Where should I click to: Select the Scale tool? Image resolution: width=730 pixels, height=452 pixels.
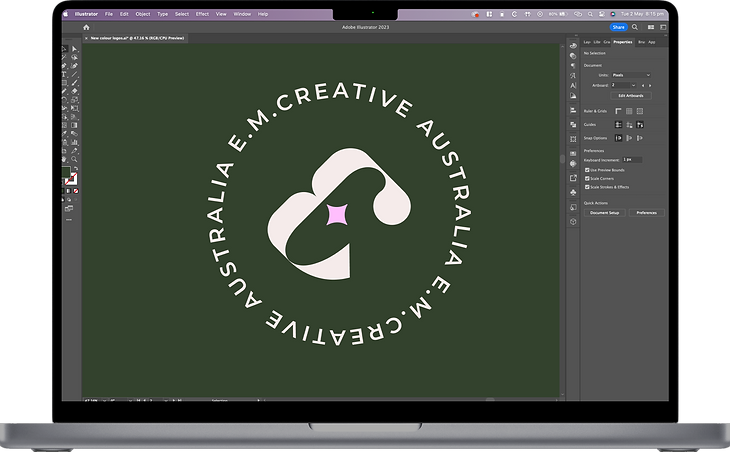(74, 99)
